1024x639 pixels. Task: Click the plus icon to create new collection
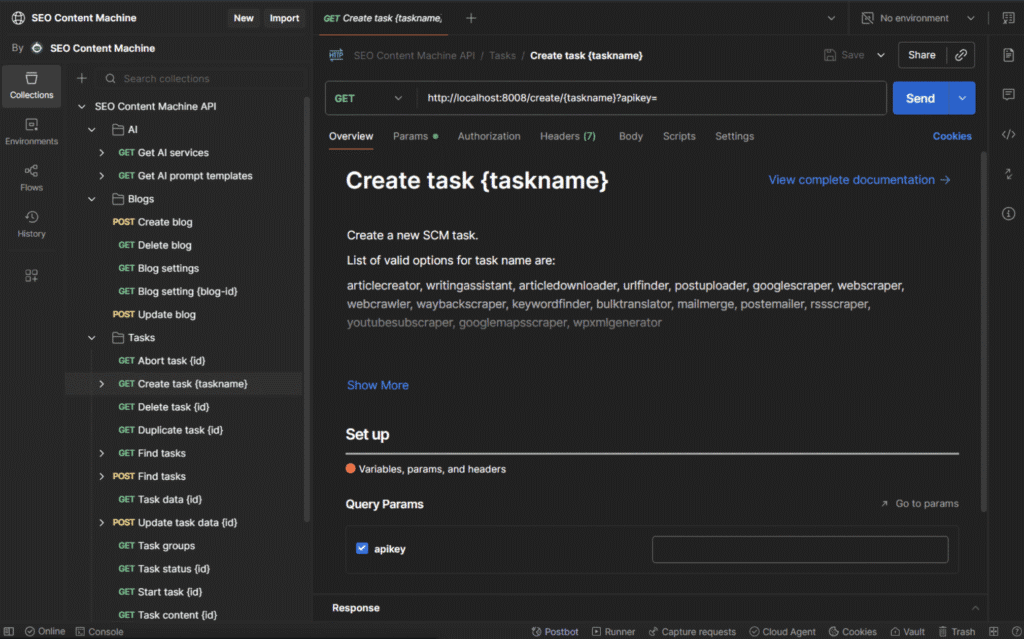point(82,78)
